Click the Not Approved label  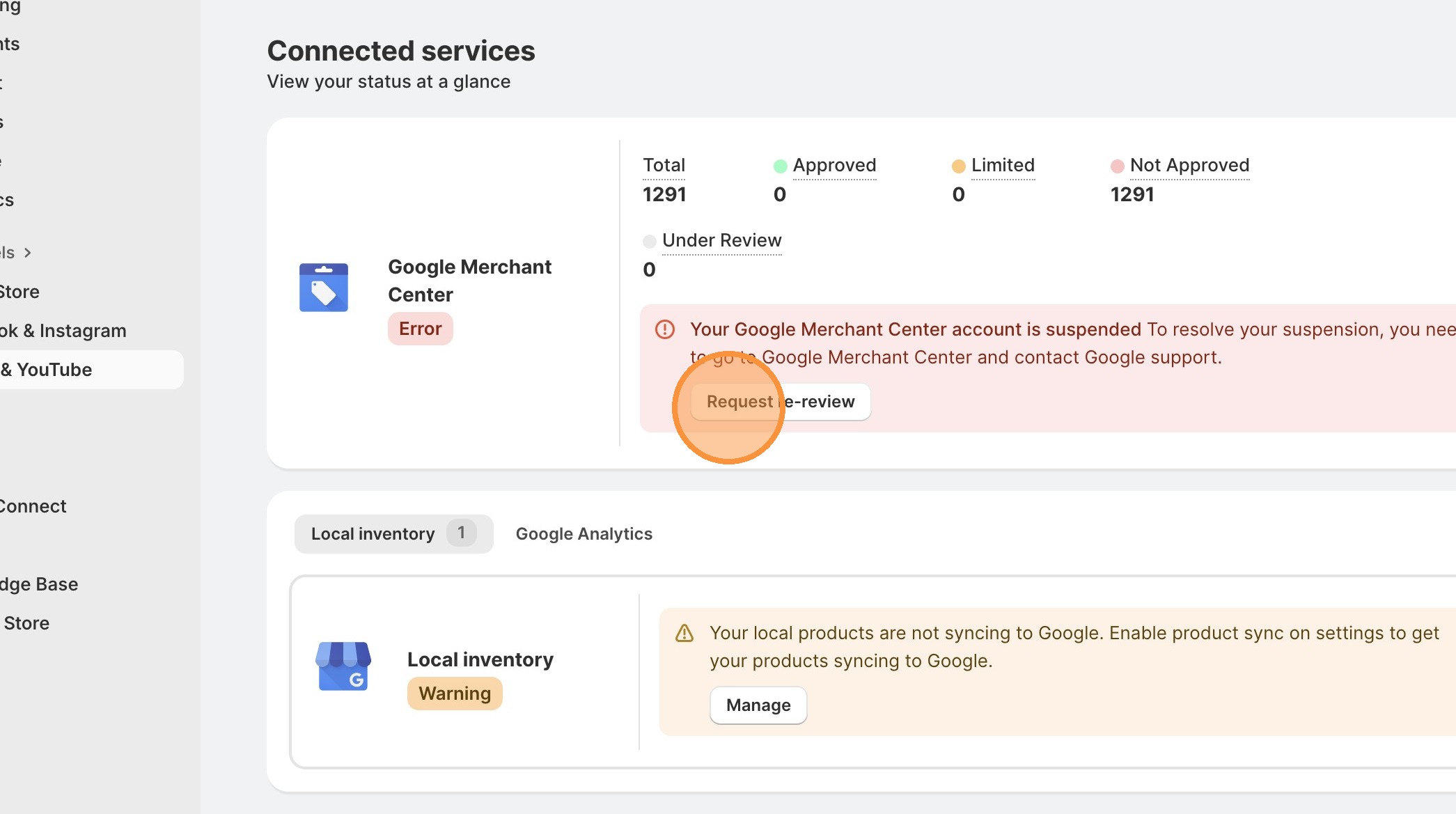[1189, 165]
